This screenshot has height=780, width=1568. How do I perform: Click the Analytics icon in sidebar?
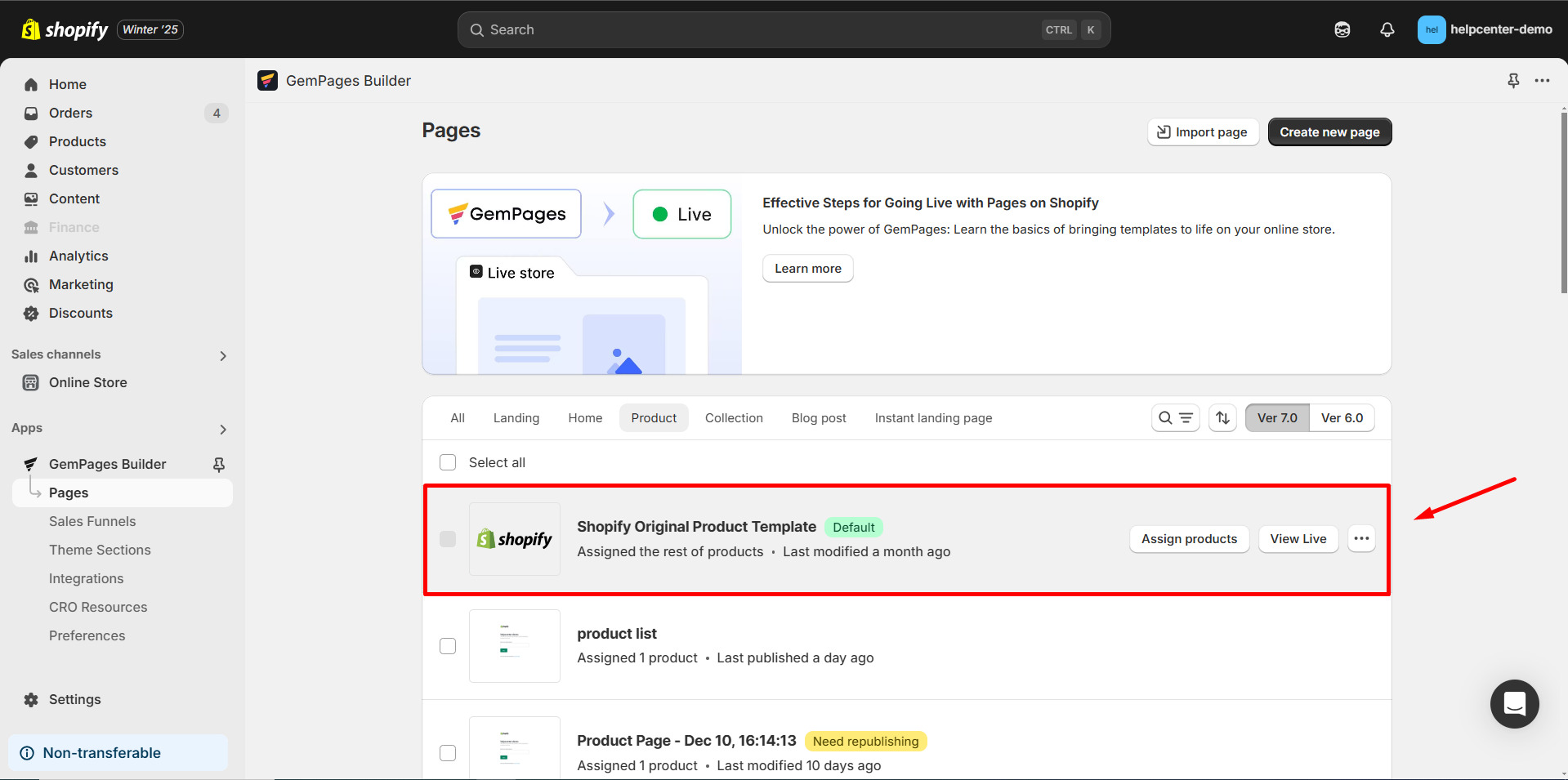(30, 256)
